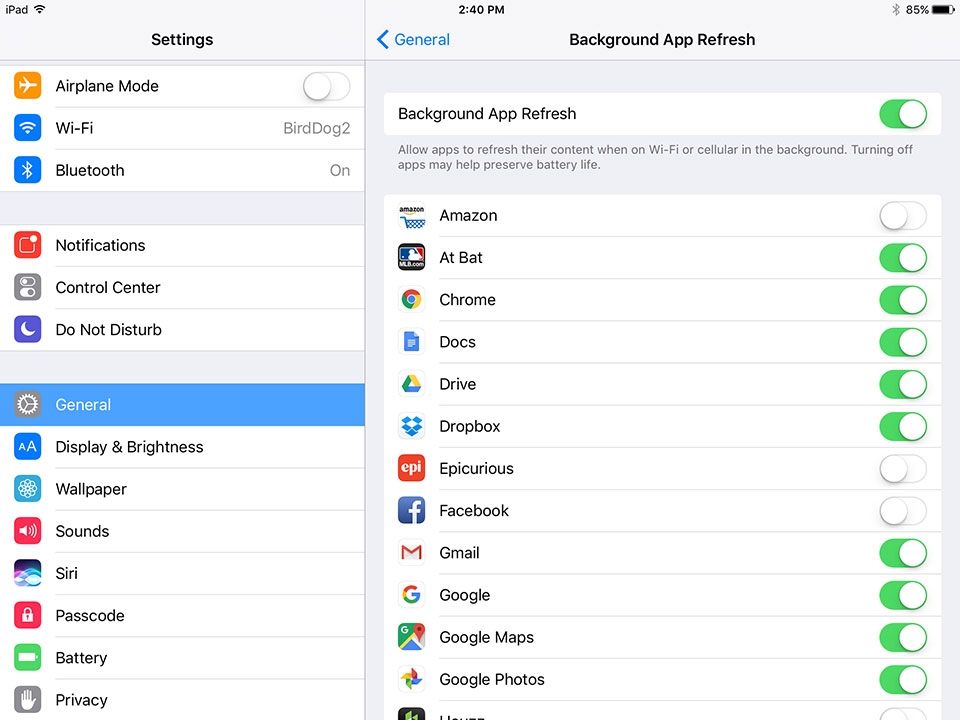Open Control Center label
The width and height of the screenshot is (960, 720).
[108, 287]
